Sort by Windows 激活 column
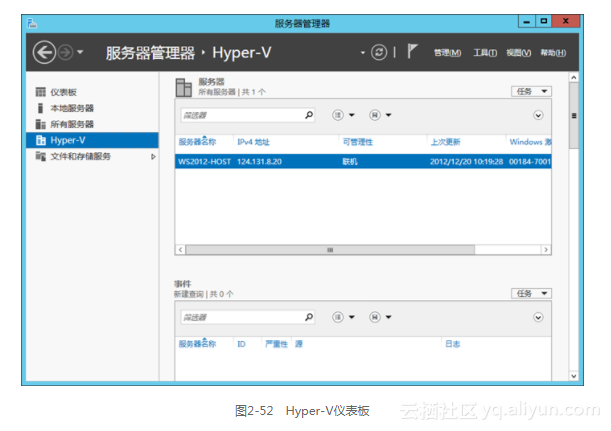Viewport: 611px width, 431px height. [x=529, y=142]
